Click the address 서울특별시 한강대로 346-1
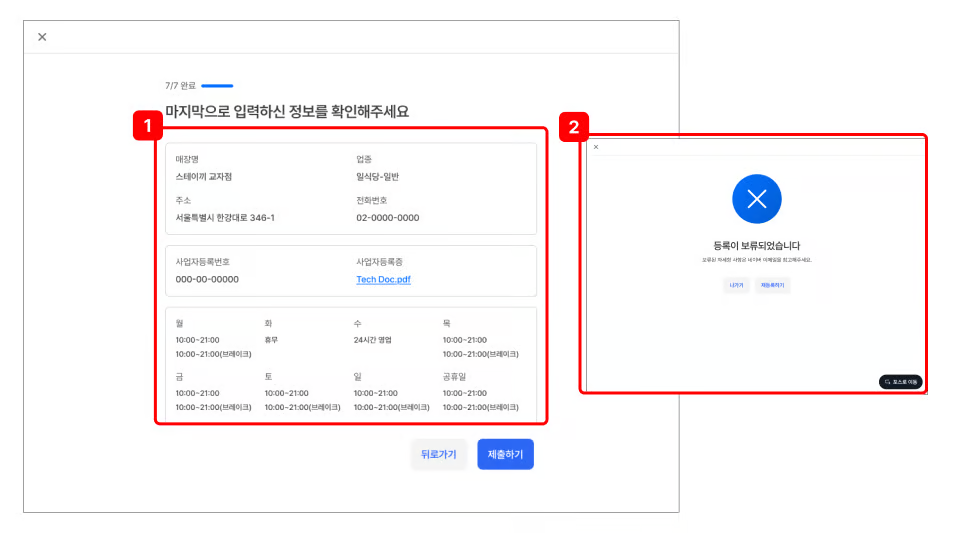 [225, 218]
